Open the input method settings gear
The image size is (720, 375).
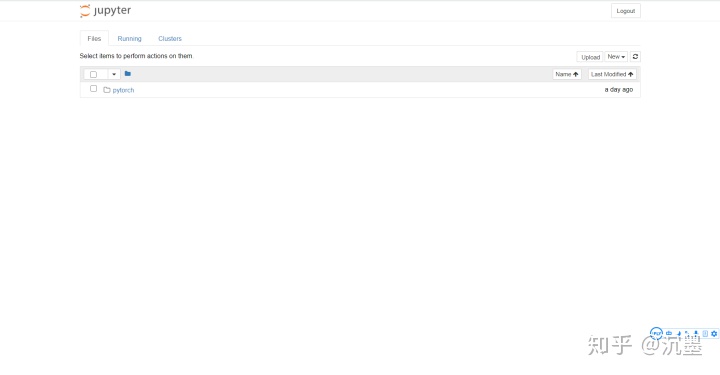pyautogui.click(x=714, y=334)
